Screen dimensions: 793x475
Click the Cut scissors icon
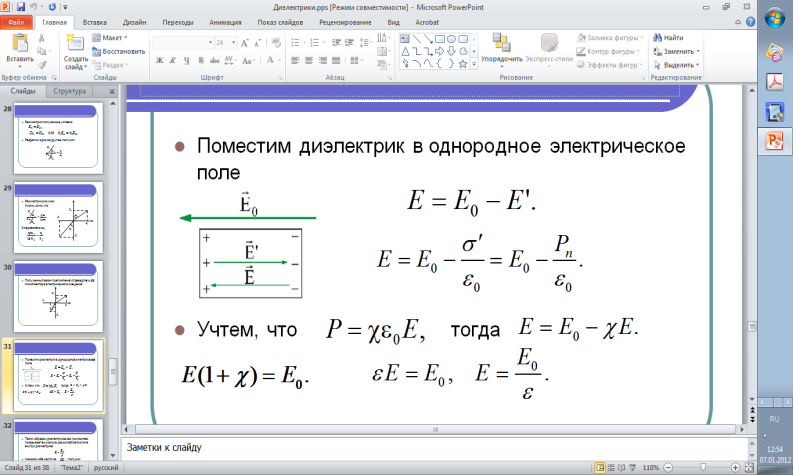pos(41,38)
